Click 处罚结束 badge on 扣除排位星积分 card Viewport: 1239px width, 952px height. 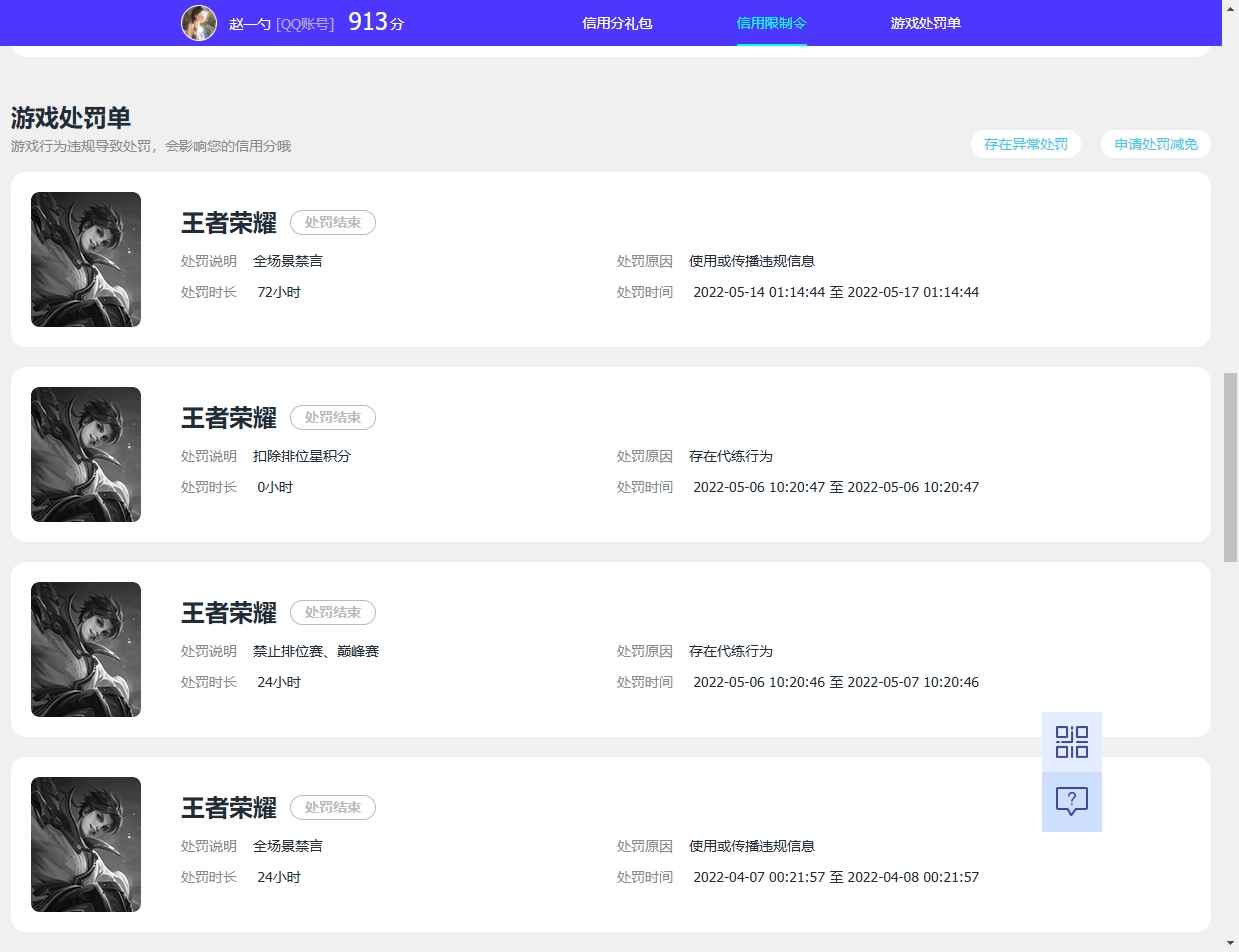point(333,417)
